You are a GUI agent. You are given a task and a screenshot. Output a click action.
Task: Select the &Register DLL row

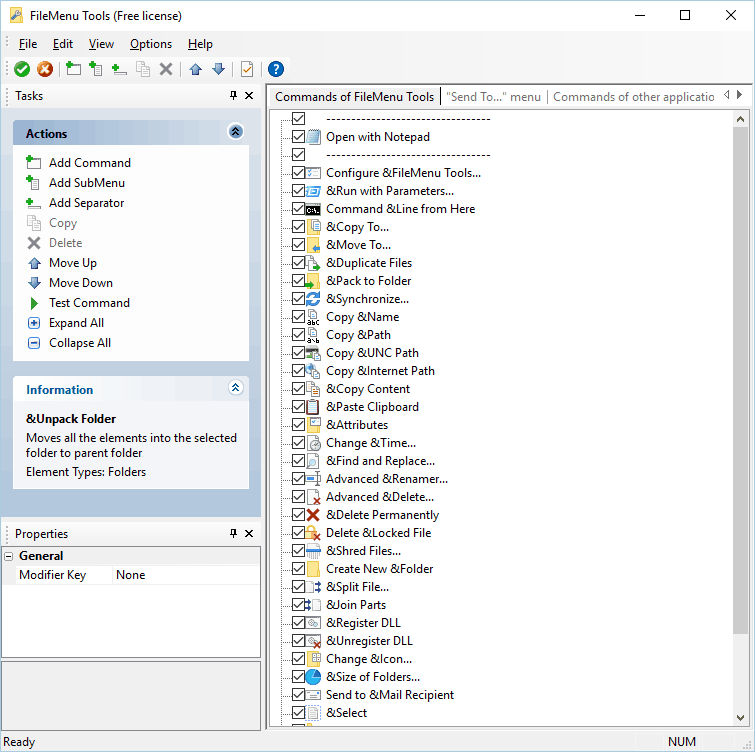pyautogui.click(x=363, y=623)
